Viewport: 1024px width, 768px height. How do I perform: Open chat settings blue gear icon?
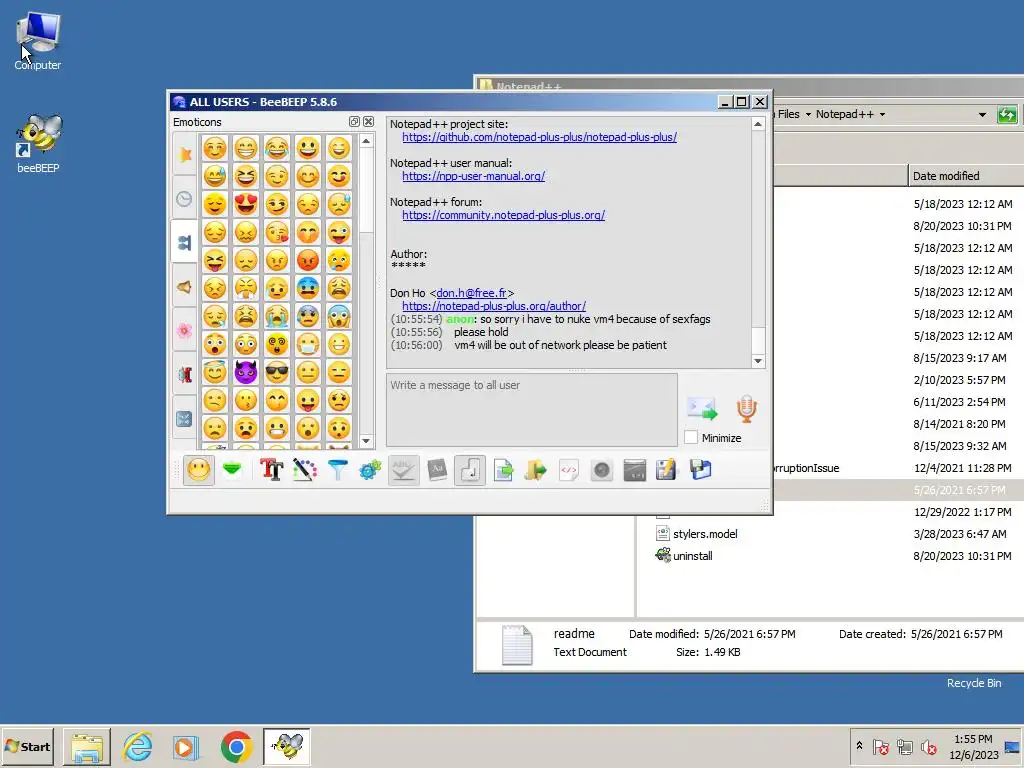tap(370, 470)
